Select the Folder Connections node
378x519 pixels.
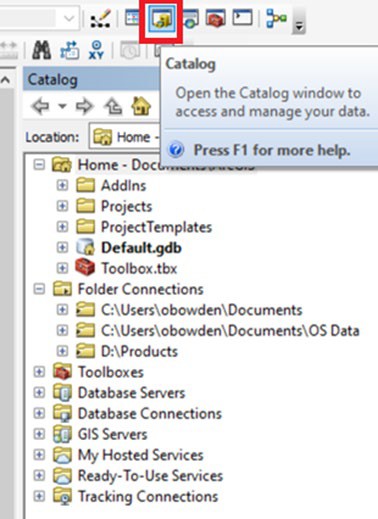point(140,289)
